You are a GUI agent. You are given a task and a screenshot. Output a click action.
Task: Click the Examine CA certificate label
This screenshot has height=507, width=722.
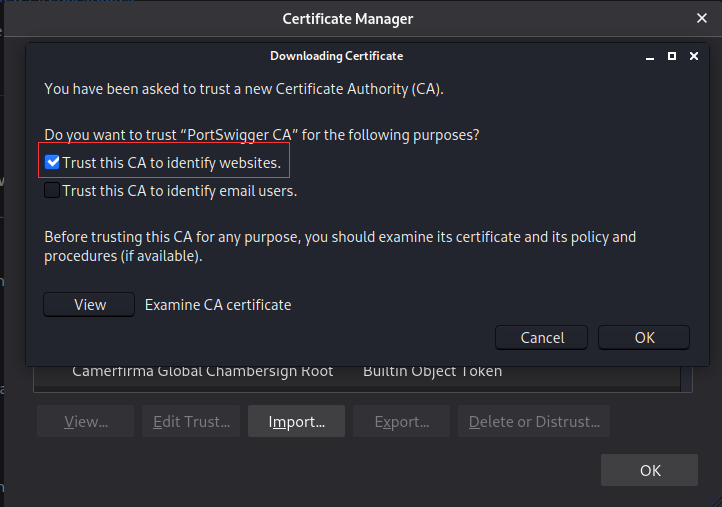coord(218,305)
